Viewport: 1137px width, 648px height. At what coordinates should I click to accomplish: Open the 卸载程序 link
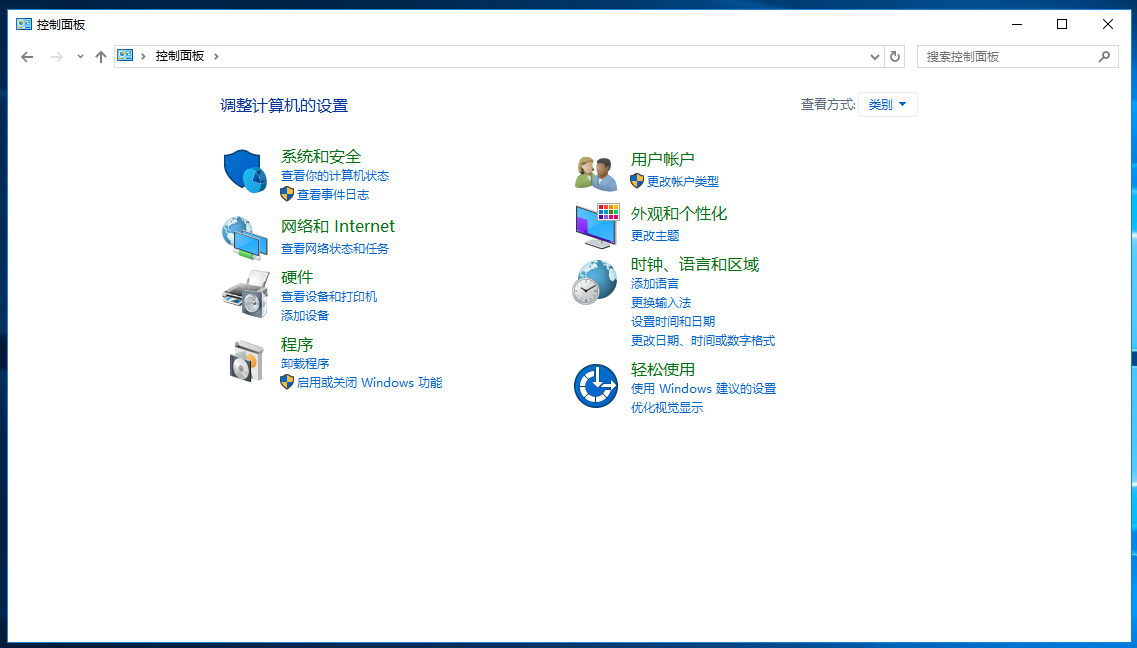tap(305, 364)
